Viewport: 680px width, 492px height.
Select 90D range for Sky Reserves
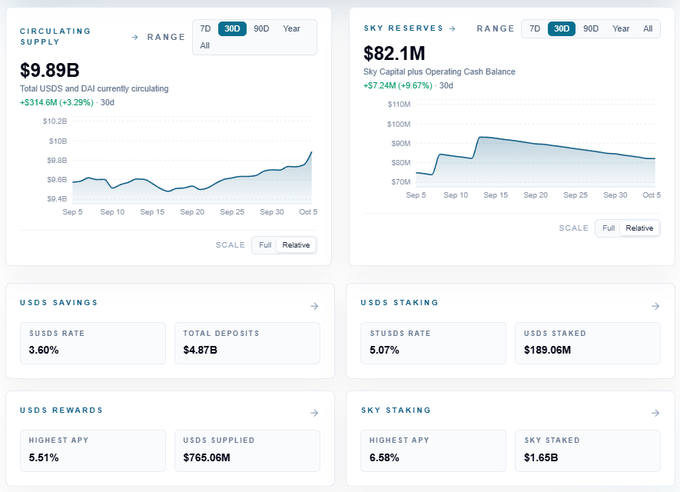[591, 29]
